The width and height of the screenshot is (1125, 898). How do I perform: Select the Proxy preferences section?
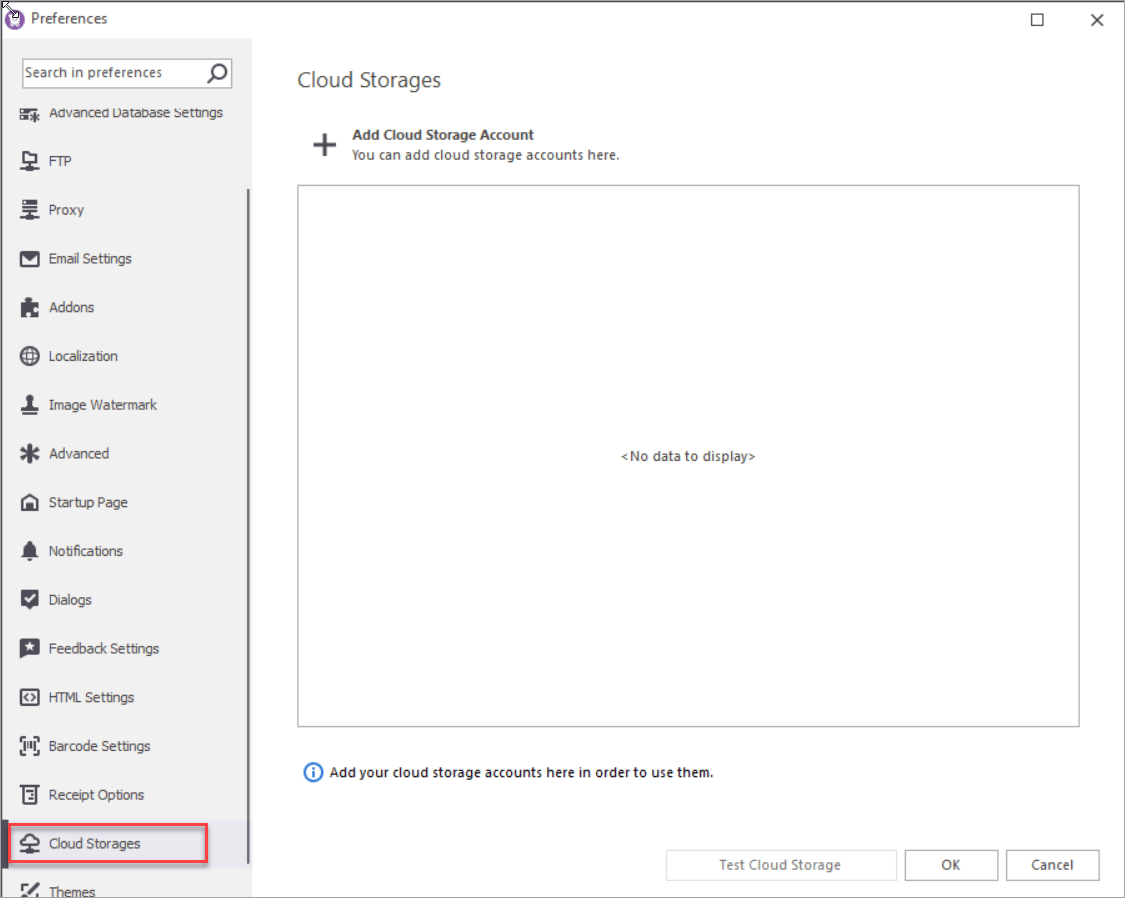[x=125, y=210]
